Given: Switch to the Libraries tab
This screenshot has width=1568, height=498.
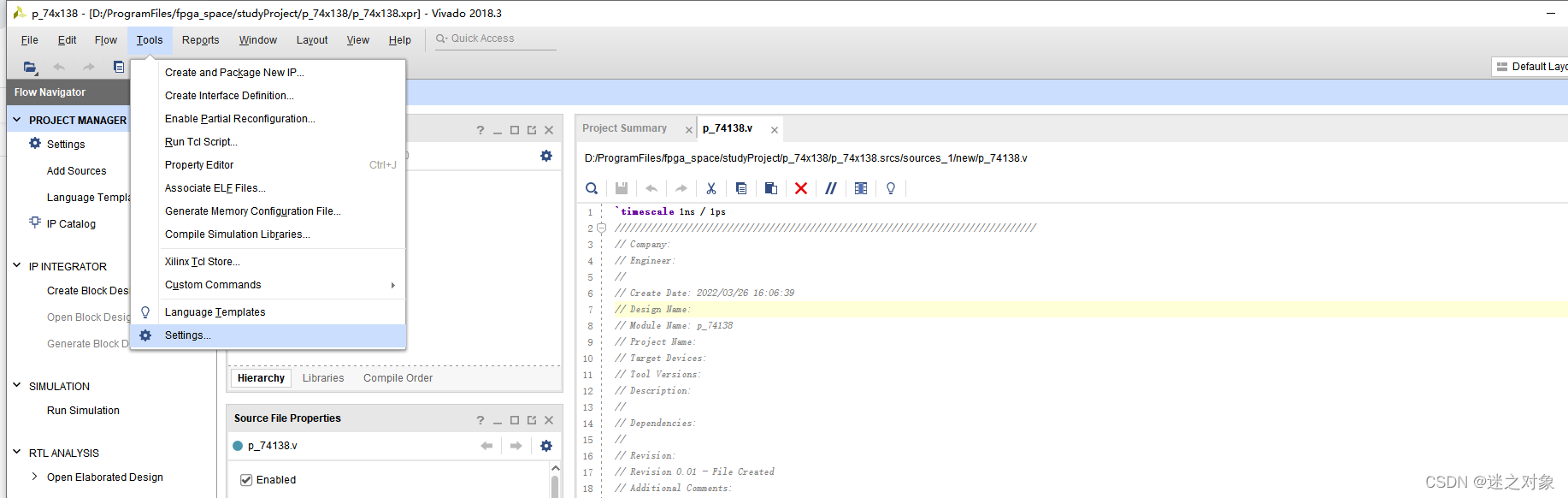Looking at the screenshot, I should [323, 378].
